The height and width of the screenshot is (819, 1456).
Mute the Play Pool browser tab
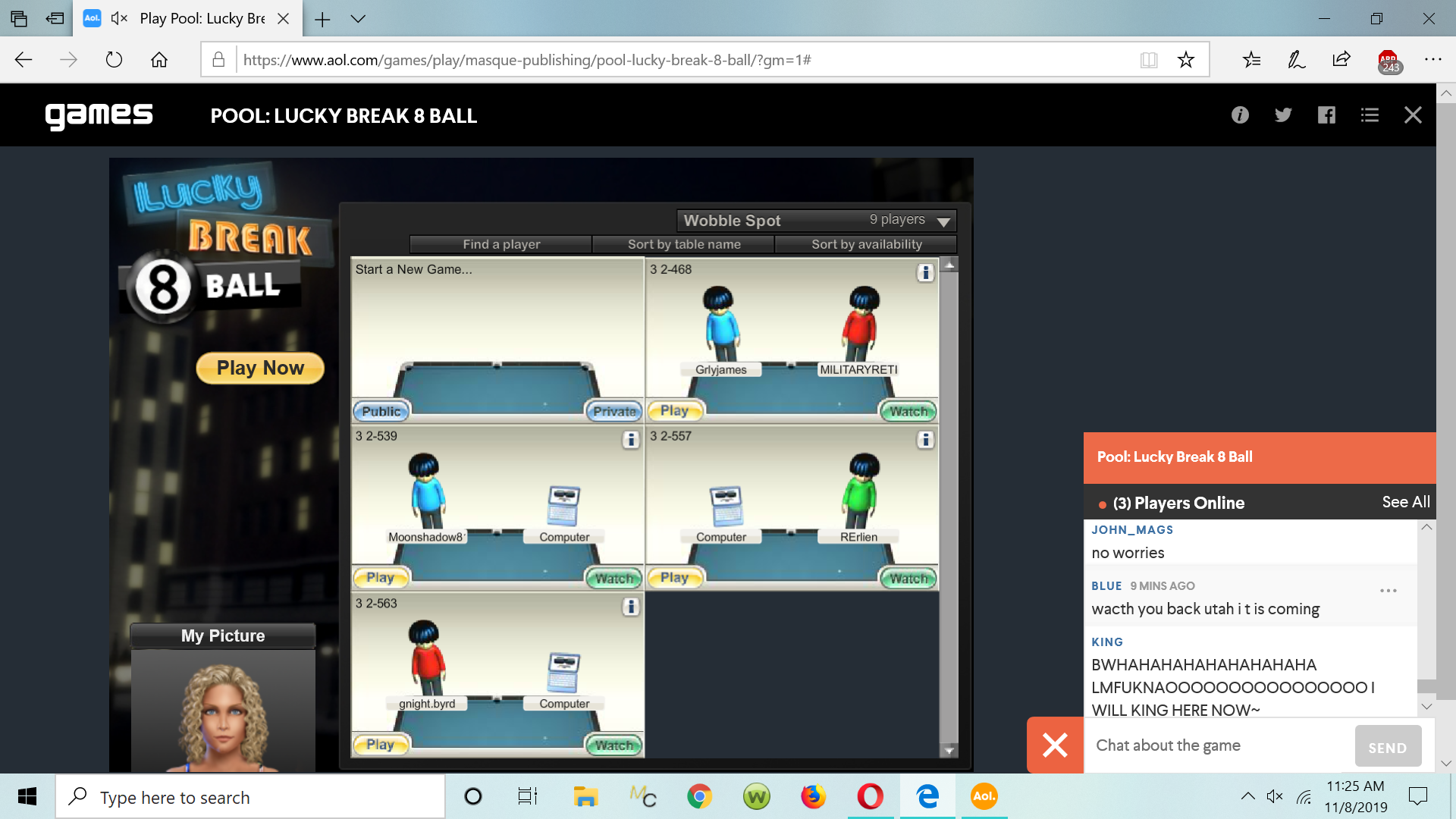pyautogui.click(x=119, y=18)
